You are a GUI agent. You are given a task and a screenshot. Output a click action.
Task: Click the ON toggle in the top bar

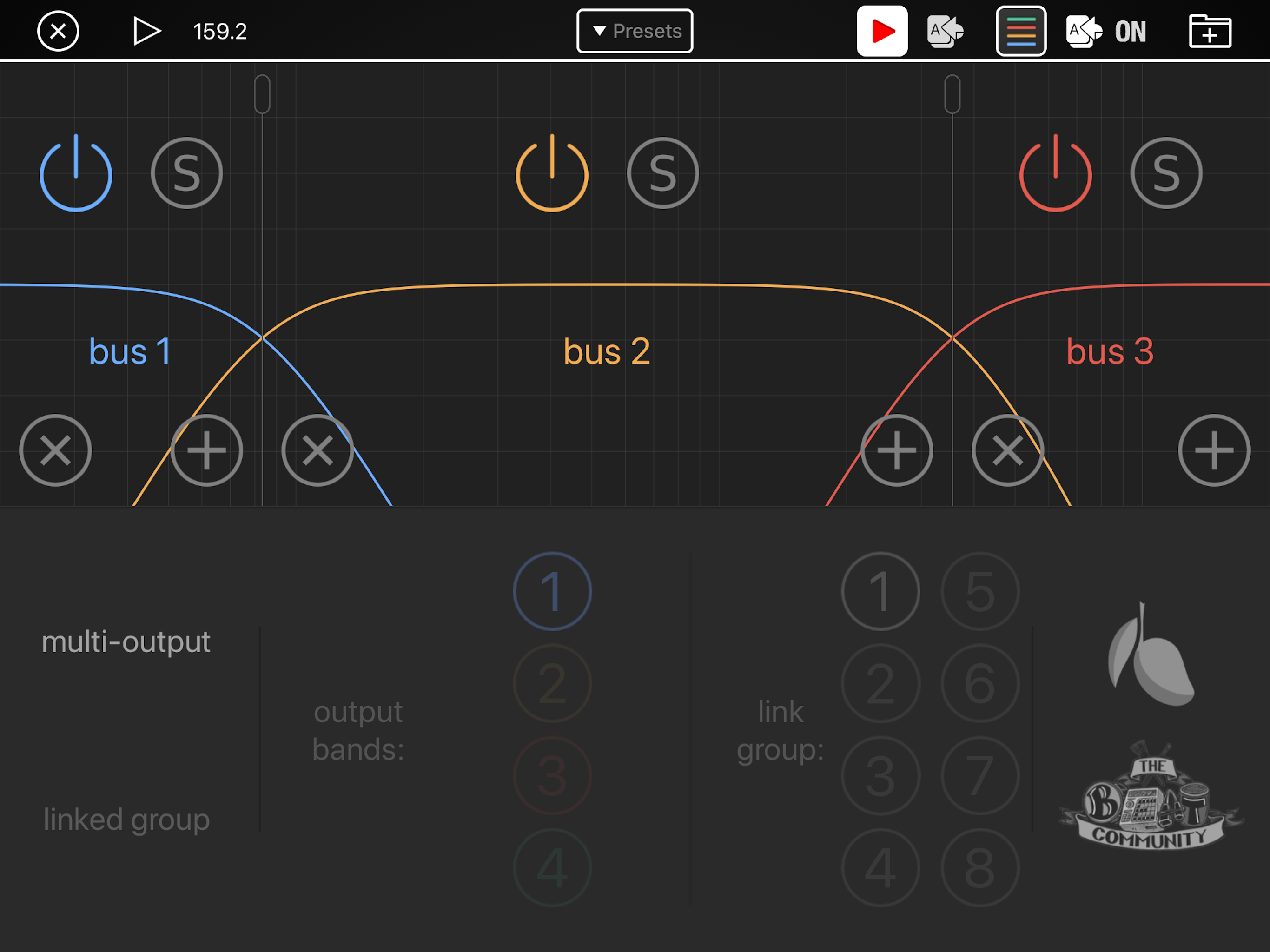1130,31
